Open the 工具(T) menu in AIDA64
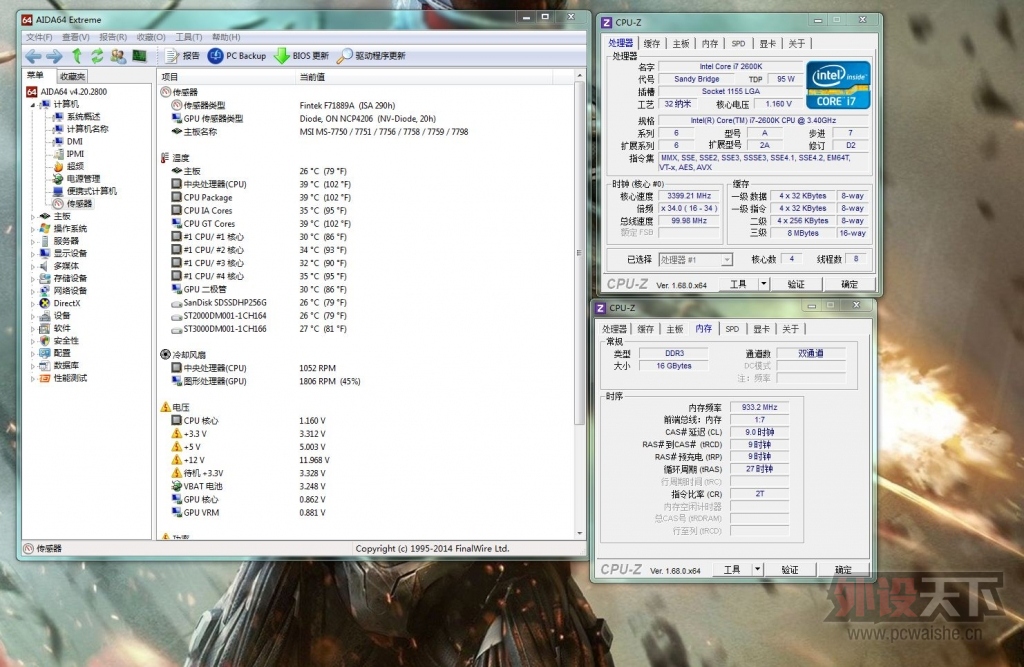The height and width of the screenshot is (667, 1024). point(189,37)
